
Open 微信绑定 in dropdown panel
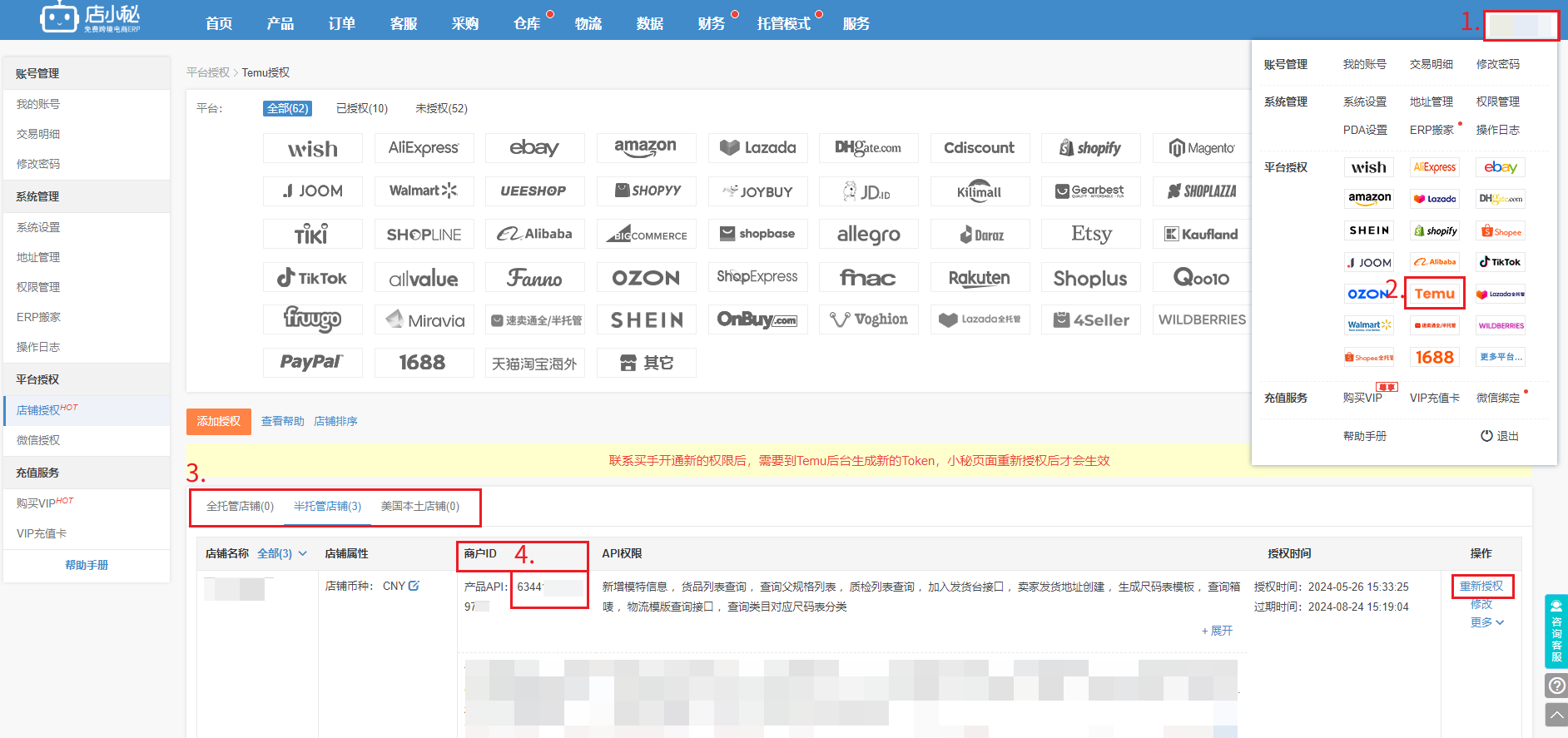pyautogui.click(x=1498, y=398)
